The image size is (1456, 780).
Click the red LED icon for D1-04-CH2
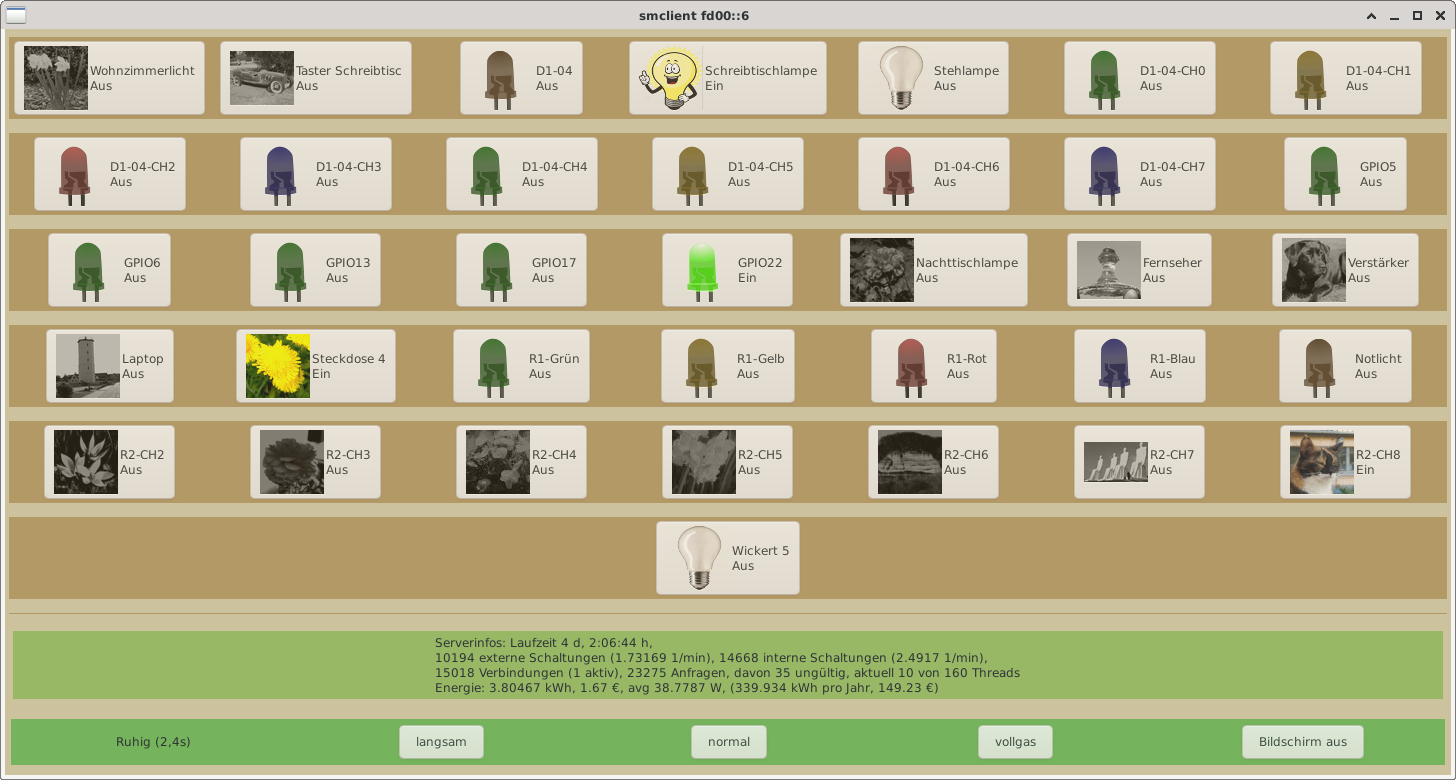tap(74, 174)
